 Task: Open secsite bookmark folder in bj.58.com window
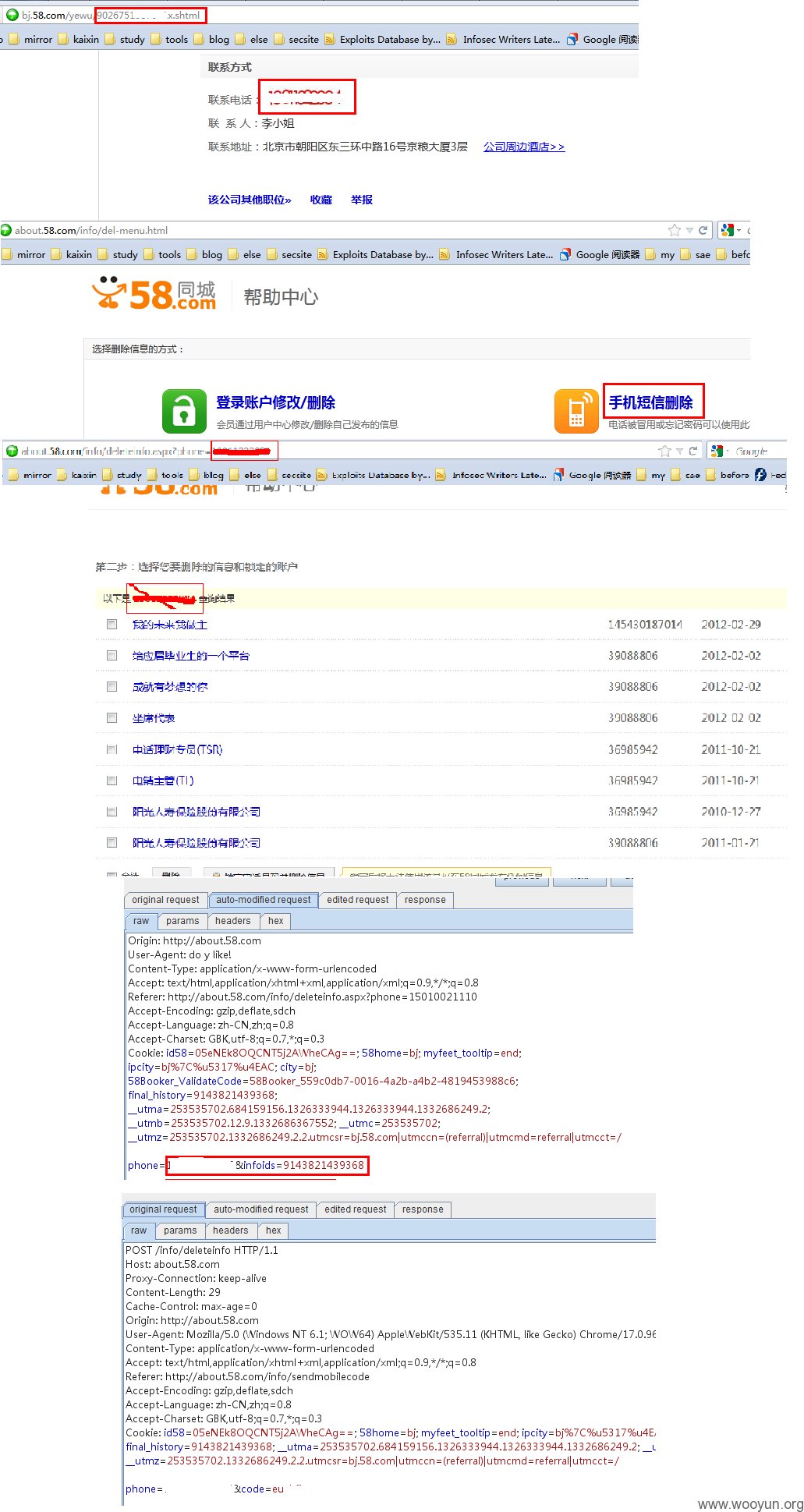296,39
